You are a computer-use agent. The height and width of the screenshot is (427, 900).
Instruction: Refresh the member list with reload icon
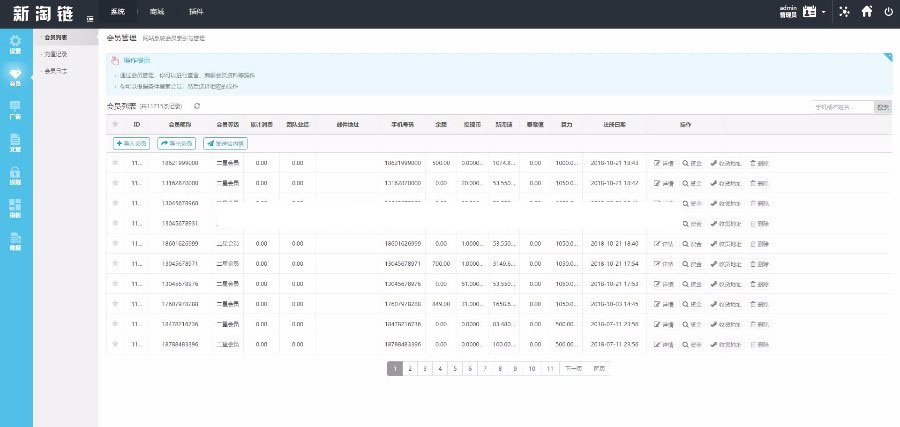click(197, 106)
